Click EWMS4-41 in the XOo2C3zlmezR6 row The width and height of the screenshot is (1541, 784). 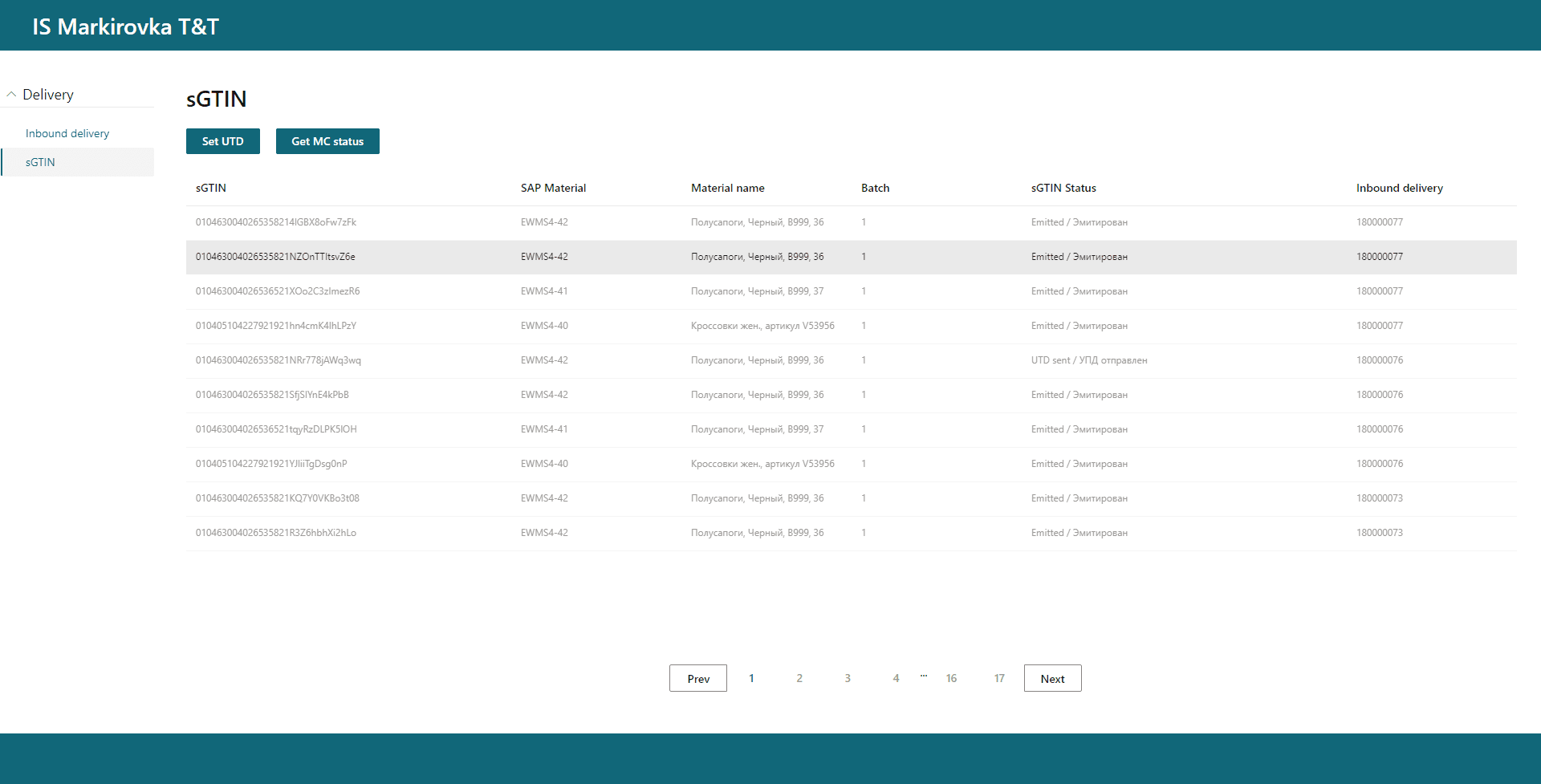[x=544, y=291]
